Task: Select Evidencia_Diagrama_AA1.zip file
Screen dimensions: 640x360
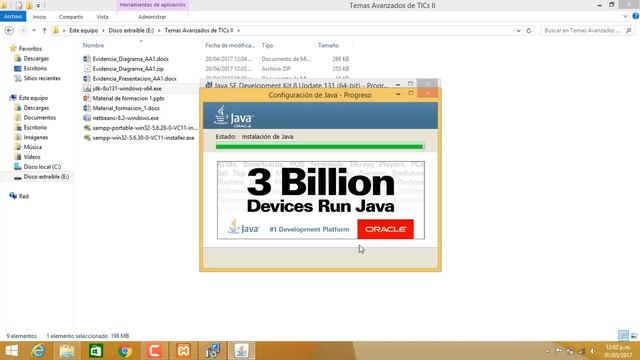Action: [x=128, y=69]
